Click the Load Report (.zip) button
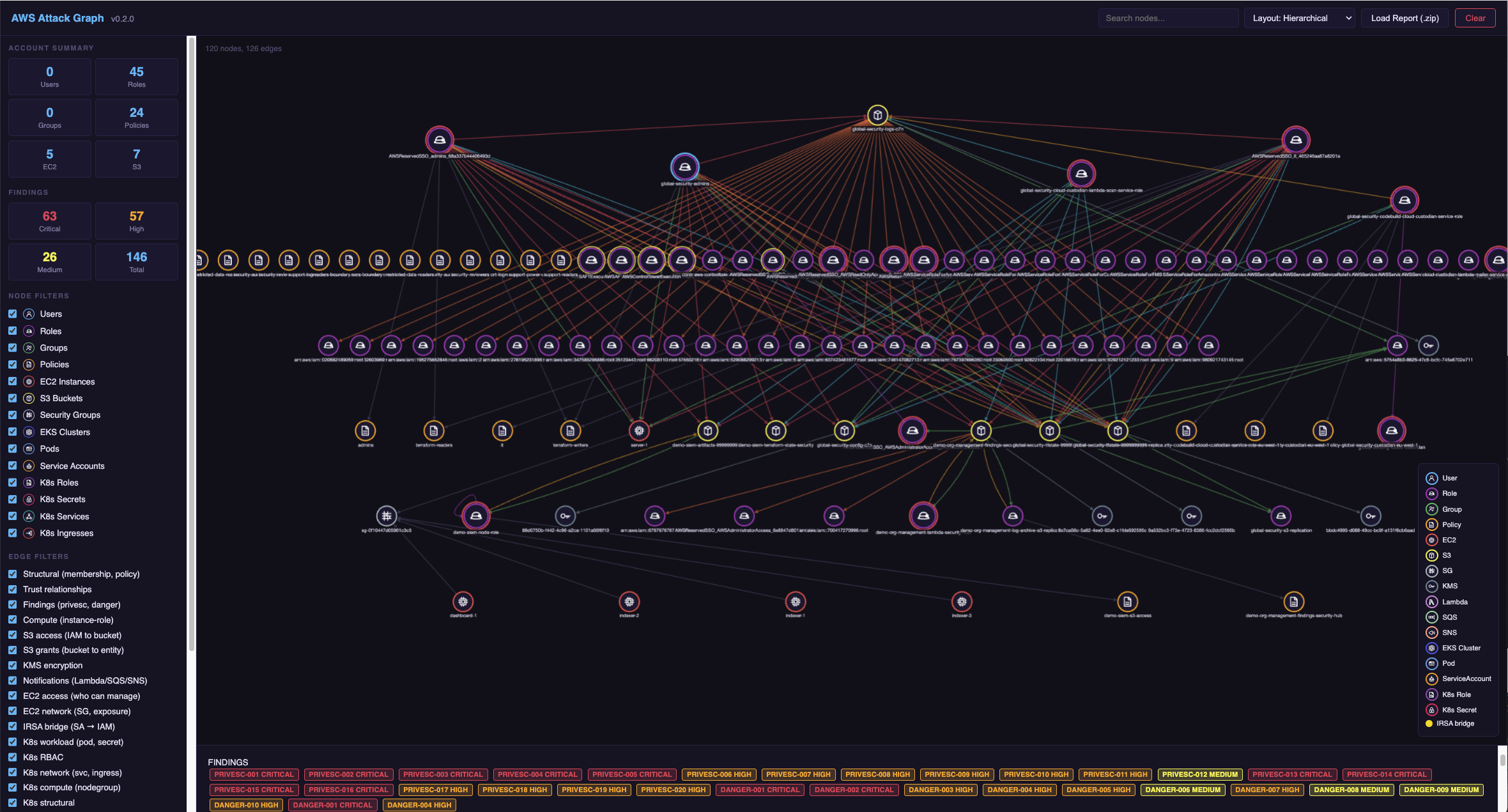The image size is (1508, 812). coord(1404,18)
